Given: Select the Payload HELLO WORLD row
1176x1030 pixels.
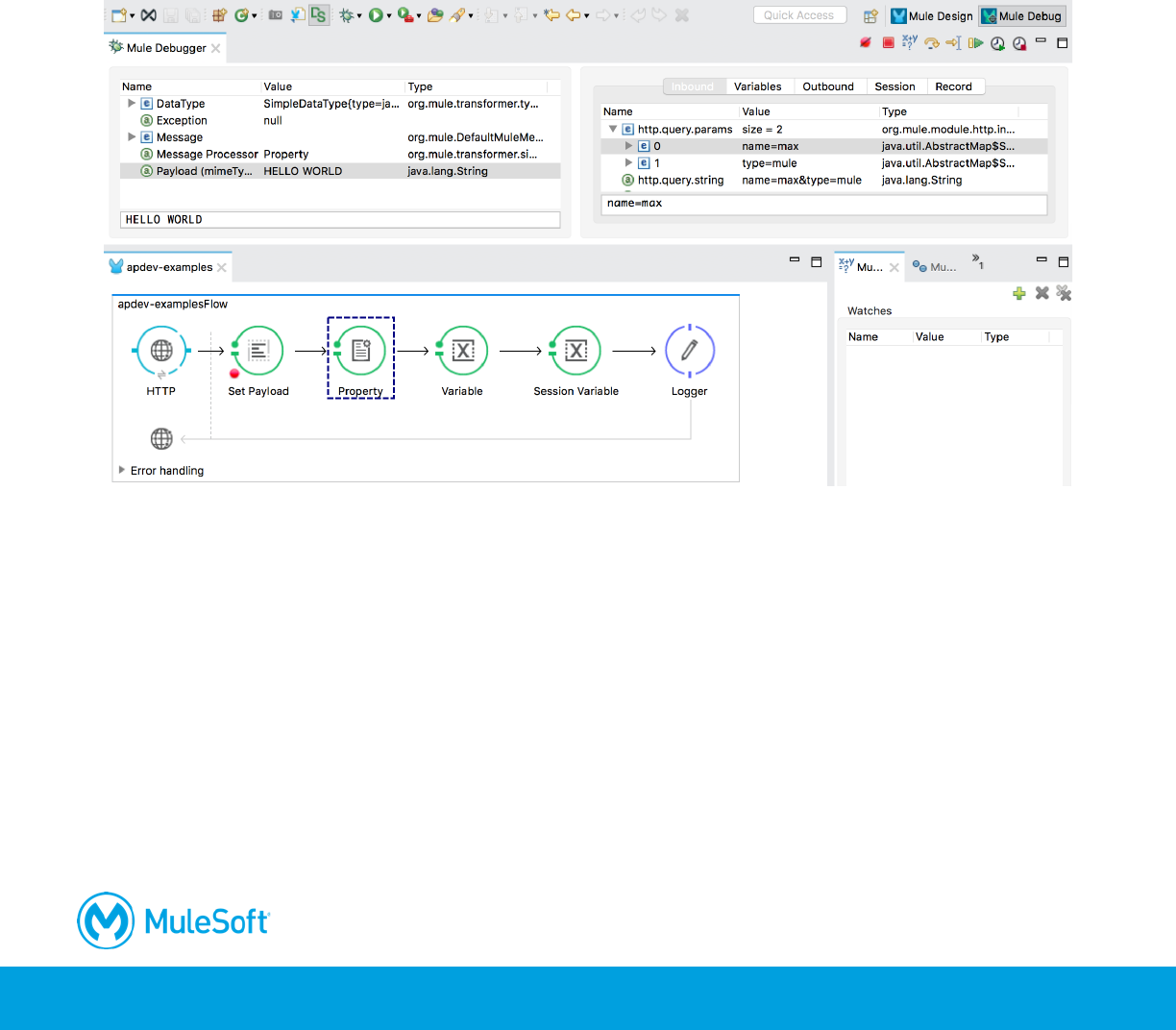Looking at the screenshot, I should pos(340,171).
